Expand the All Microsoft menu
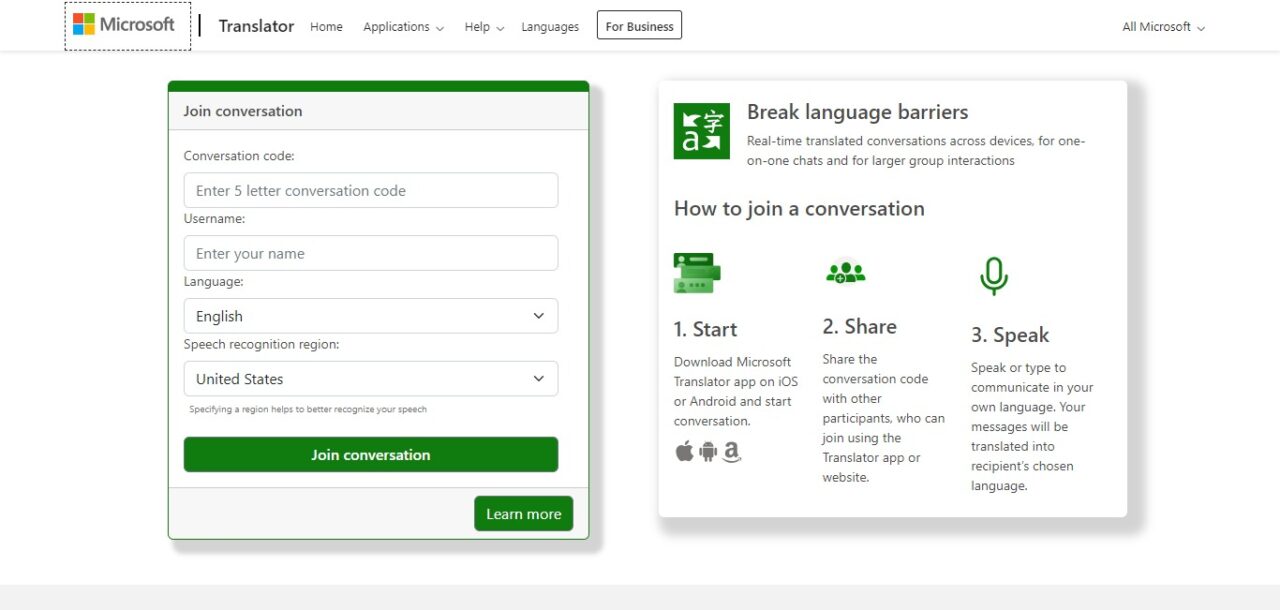The image size is (1280, 610). 1163,27
